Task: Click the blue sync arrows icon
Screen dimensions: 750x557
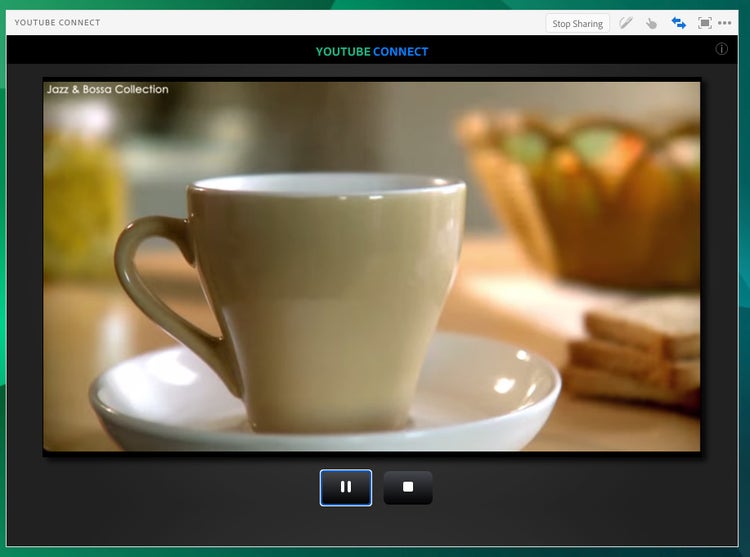Action: 678,23
